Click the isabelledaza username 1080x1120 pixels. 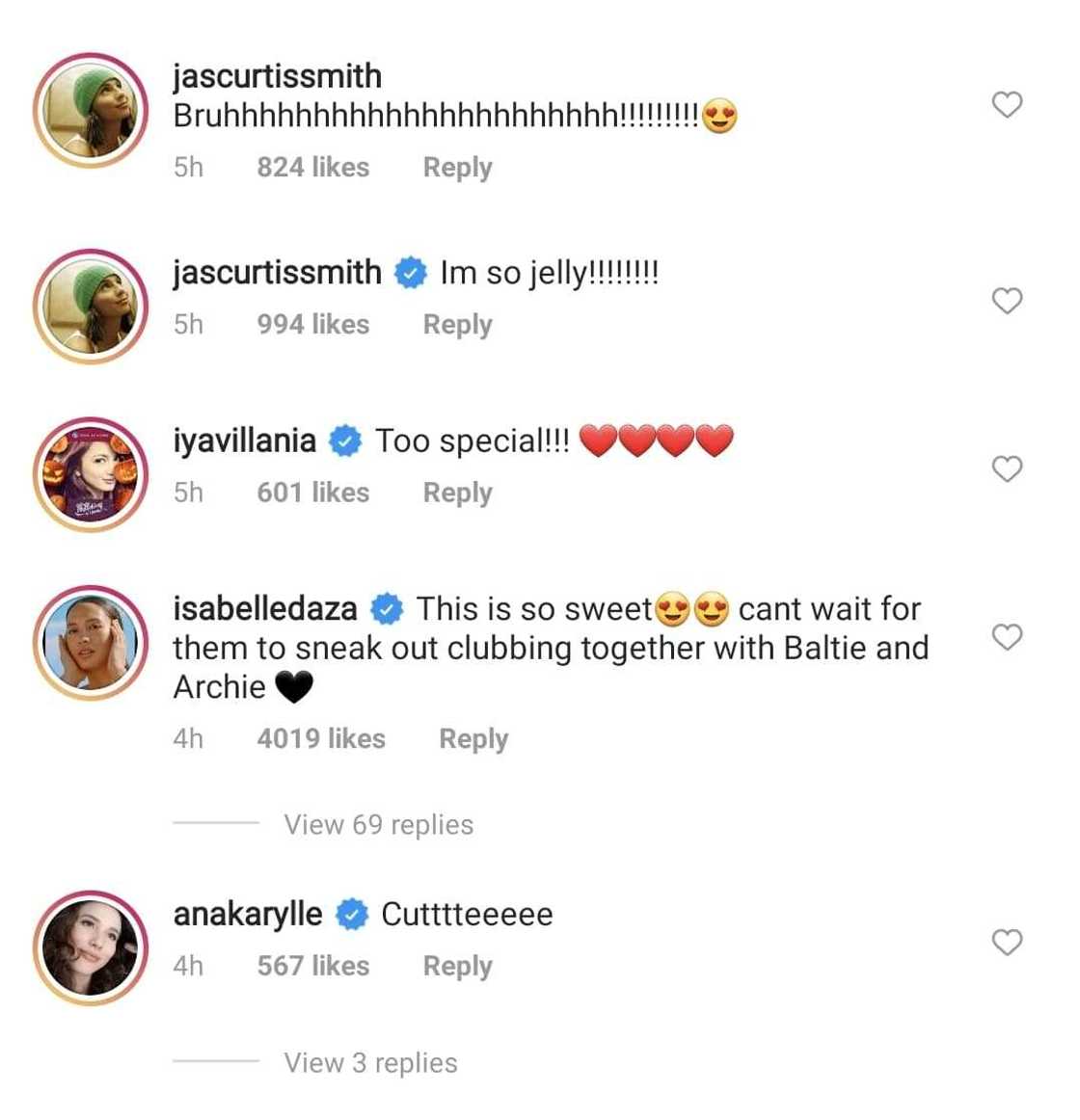coord(265,609)
